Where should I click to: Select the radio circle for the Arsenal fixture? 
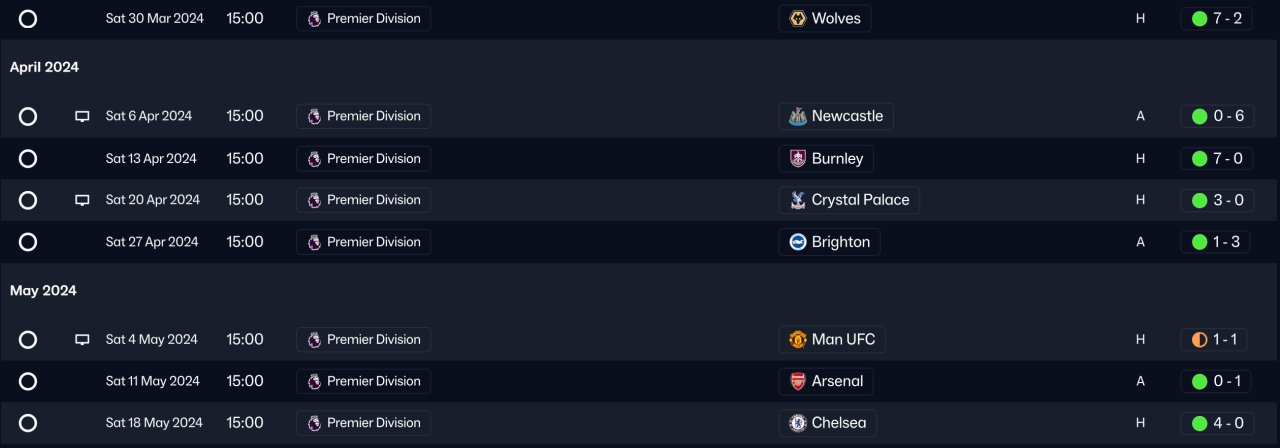point(28,381)
